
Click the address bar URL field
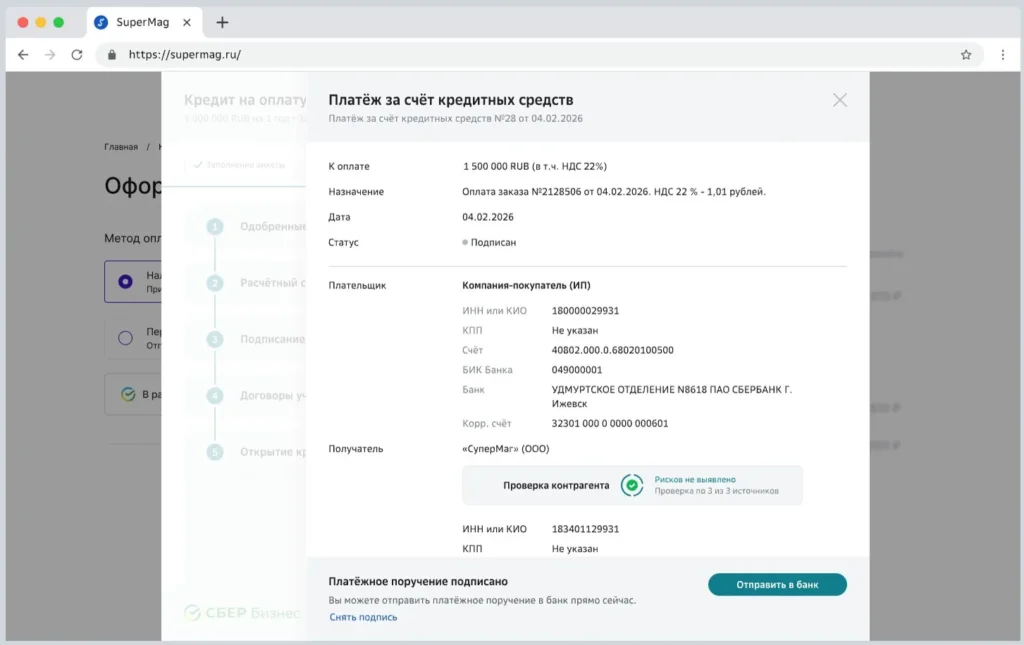tap(539, 55)
